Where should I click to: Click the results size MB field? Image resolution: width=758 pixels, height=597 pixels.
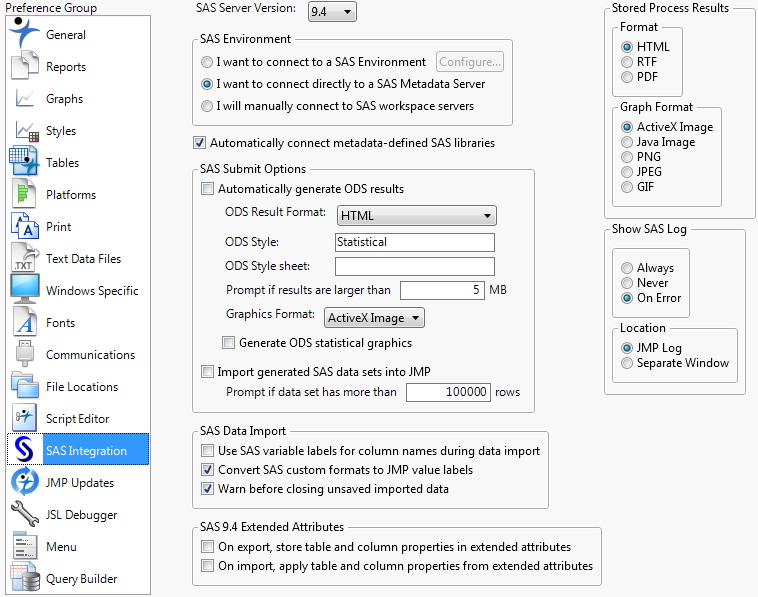tap(442, 290)
